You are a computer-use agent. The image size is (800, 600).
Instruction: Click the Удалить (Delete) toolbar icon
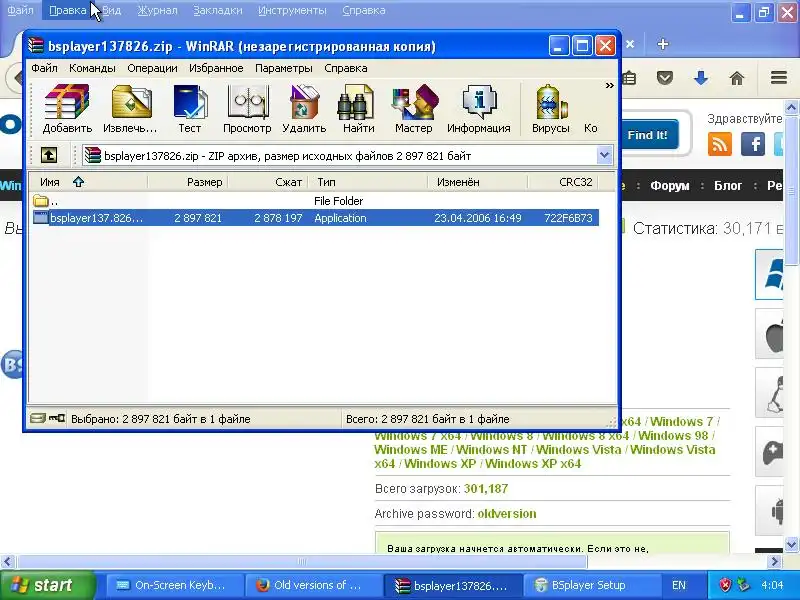(304, 109)
